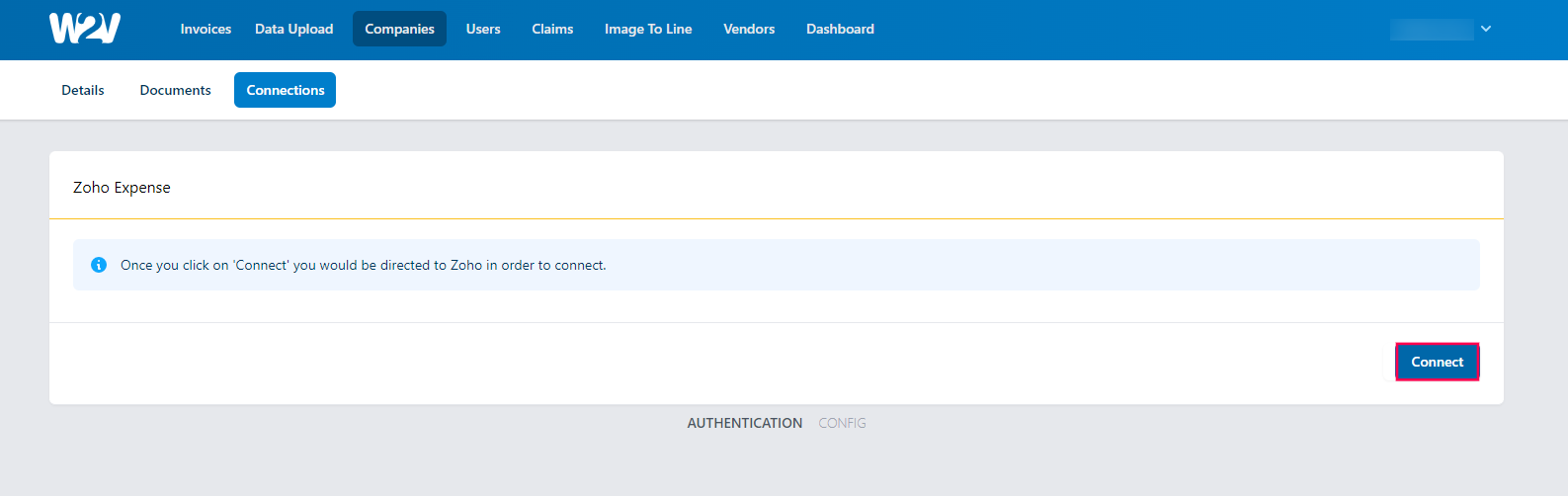Select the AUTHENTICATION step

(744, 423)
